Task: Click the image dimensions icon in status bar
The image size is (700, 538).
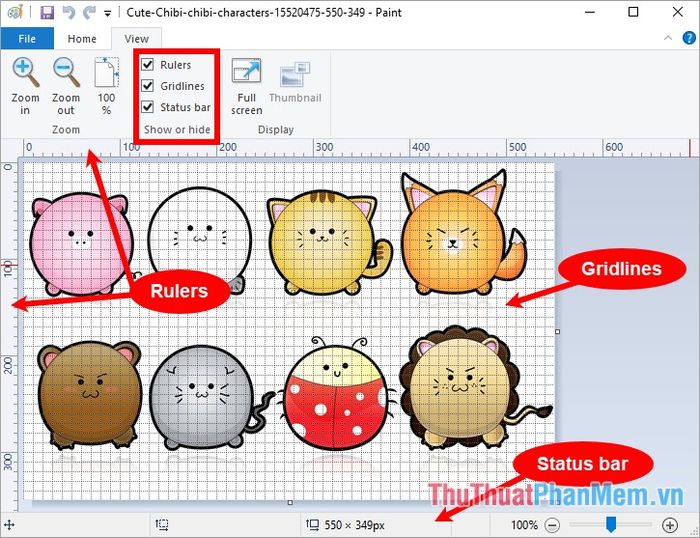Action: coord(312,525)
